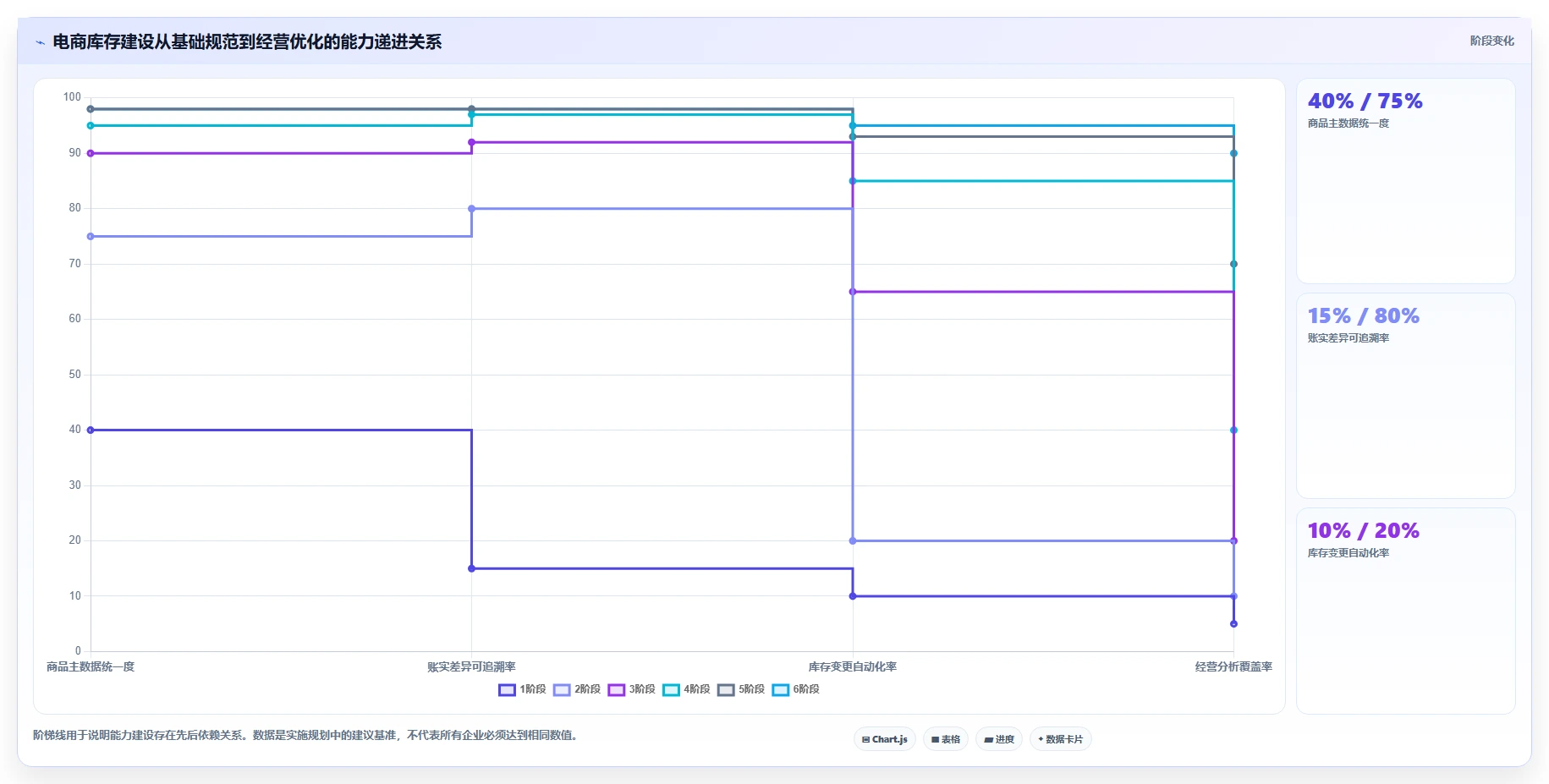The width and height of the screenshot is (1549, 784).
Task: Click x-axis label 库存变更自动化率
Action: click(x=853, y=667)
